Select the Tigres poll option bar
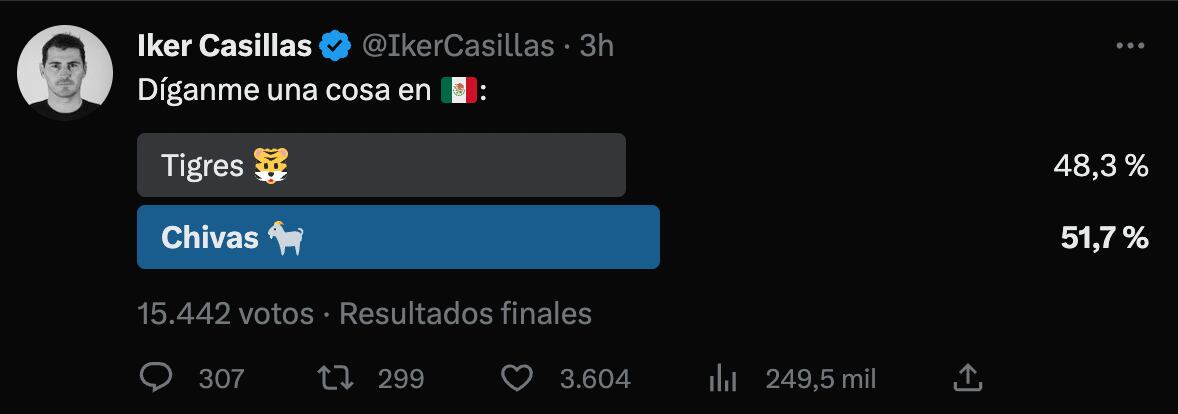1178x414 pixels. pyautogui.click(x=381, y=165)
